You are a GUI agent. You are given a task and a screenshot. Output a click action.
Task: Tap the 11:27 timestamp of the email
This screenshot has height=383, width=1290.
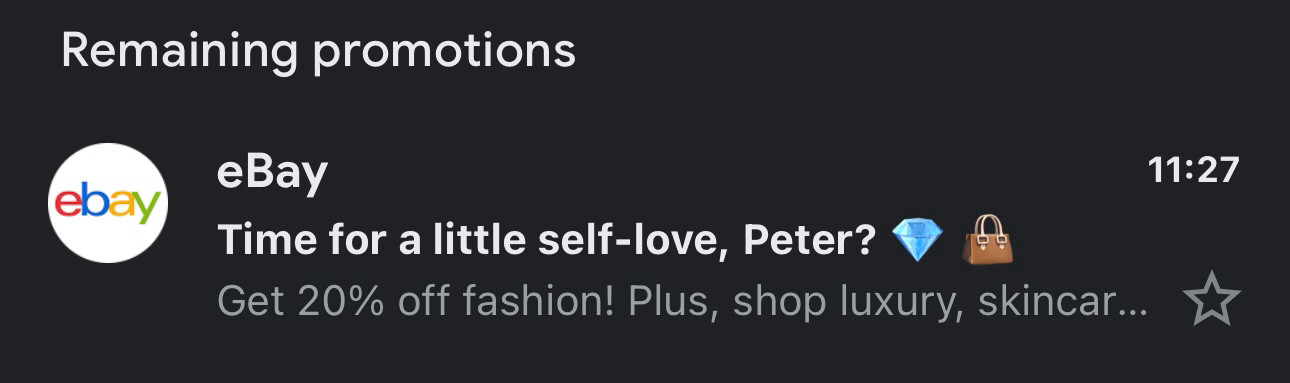coord(1193,171)
